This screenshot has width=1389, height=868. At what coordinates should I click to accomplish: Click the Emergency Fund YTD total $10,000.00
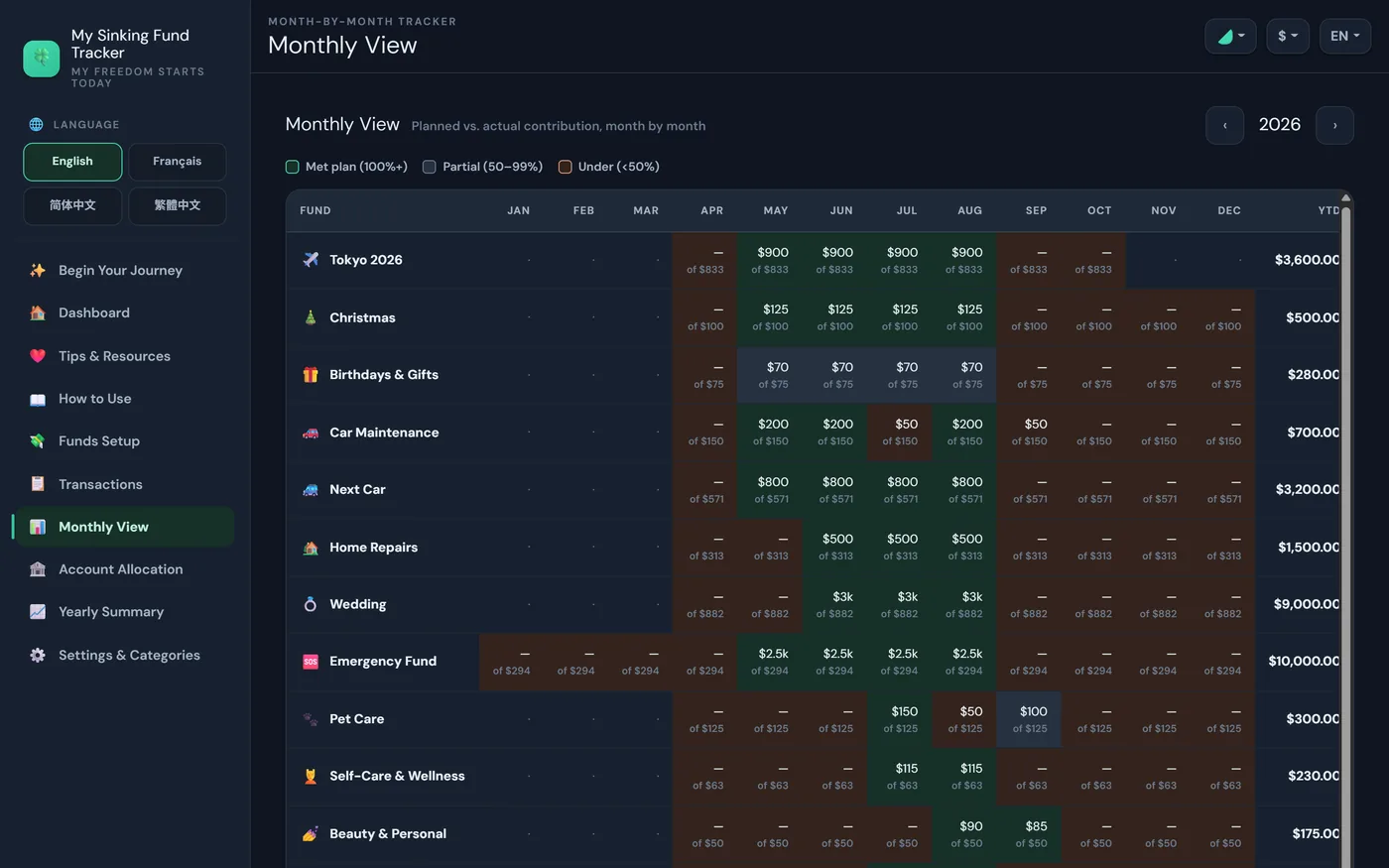point(1304,661)
